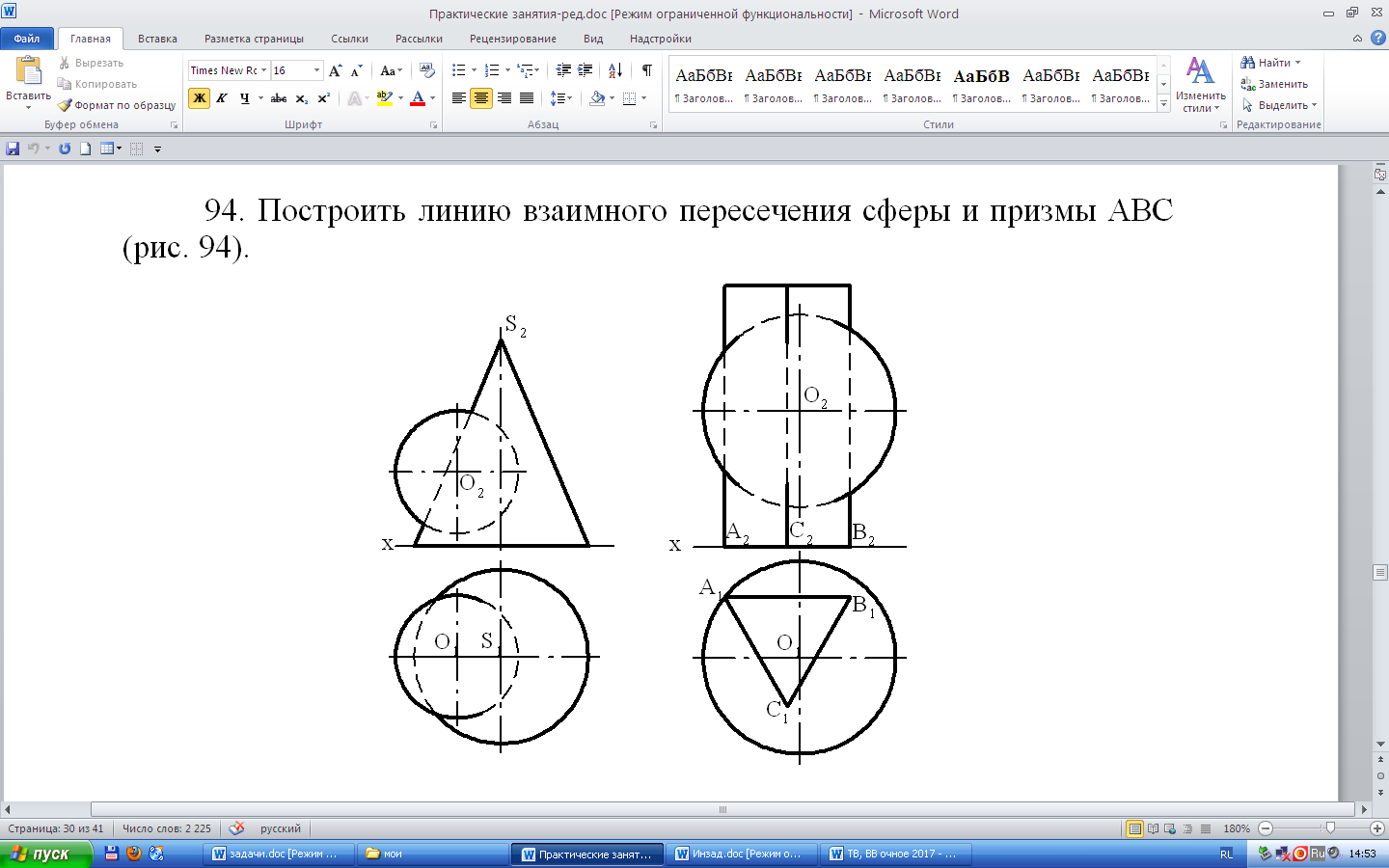Click the strikethrough icon
Image resolution: width=1389 pixels, height=868 pixels.
coord(279,98)
